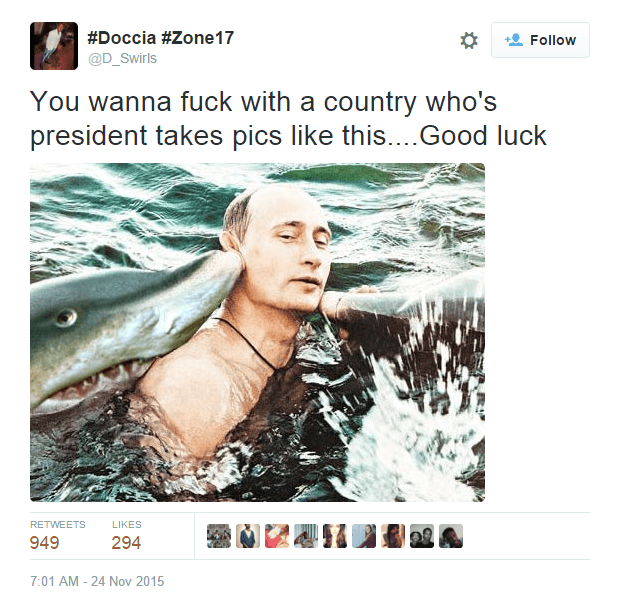View the 294 likes count
The width and height of the screenshot is (624, 598).
coord(126,543)
